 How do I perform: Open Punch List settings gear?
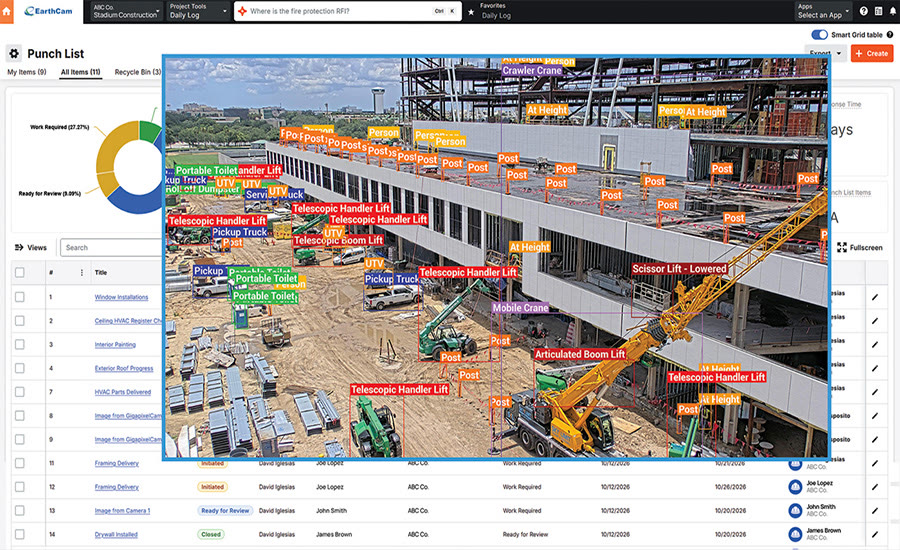tap(14, 53)
